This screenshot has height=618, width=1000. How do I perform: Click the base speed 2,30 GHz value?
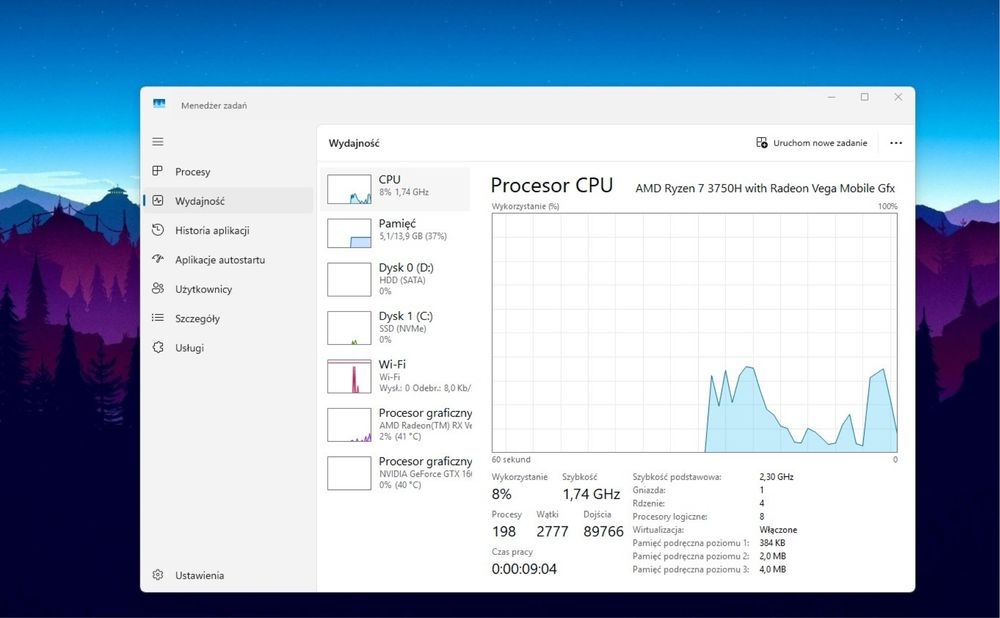[x=776, y=476]
